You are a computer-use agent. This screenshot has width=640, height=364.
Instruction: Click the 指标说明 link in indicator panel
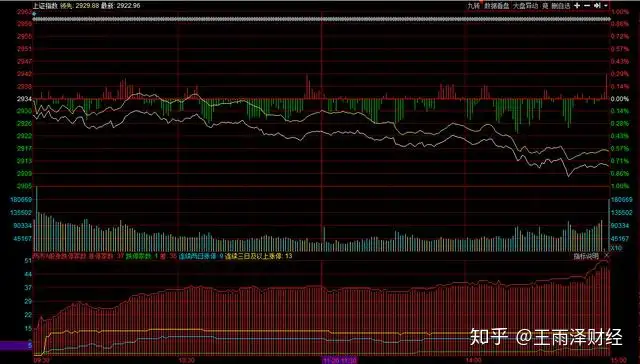pyautogui.click(x=586, y=256)
